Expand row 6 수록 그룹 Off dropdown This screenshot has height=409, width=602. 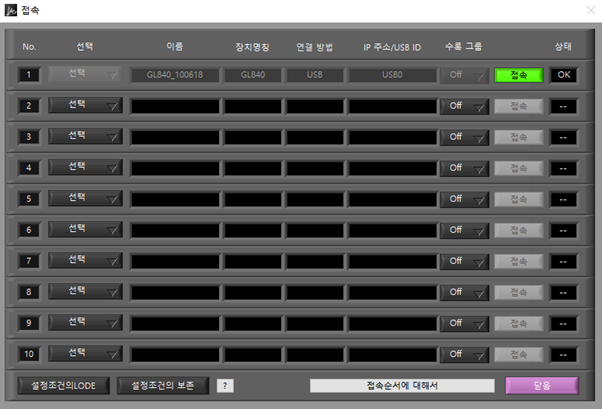pos(464,231)
